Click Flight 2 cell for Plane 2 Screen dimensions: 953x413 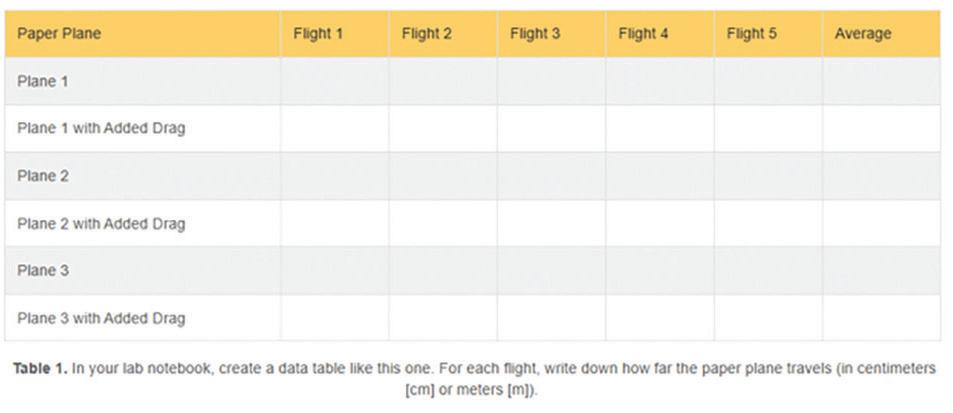(x=443, y=176)
